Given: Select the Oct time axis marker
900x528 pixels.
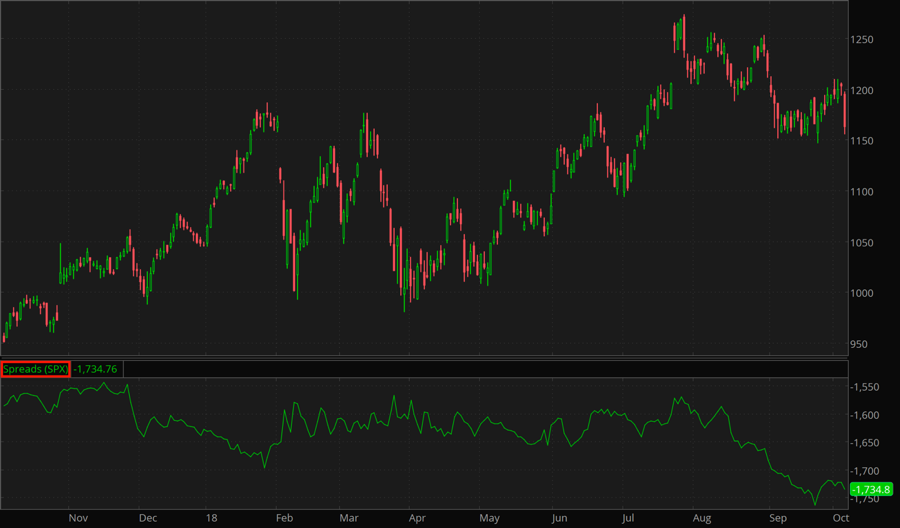Looking at the screenshot, I should (841, 518).
